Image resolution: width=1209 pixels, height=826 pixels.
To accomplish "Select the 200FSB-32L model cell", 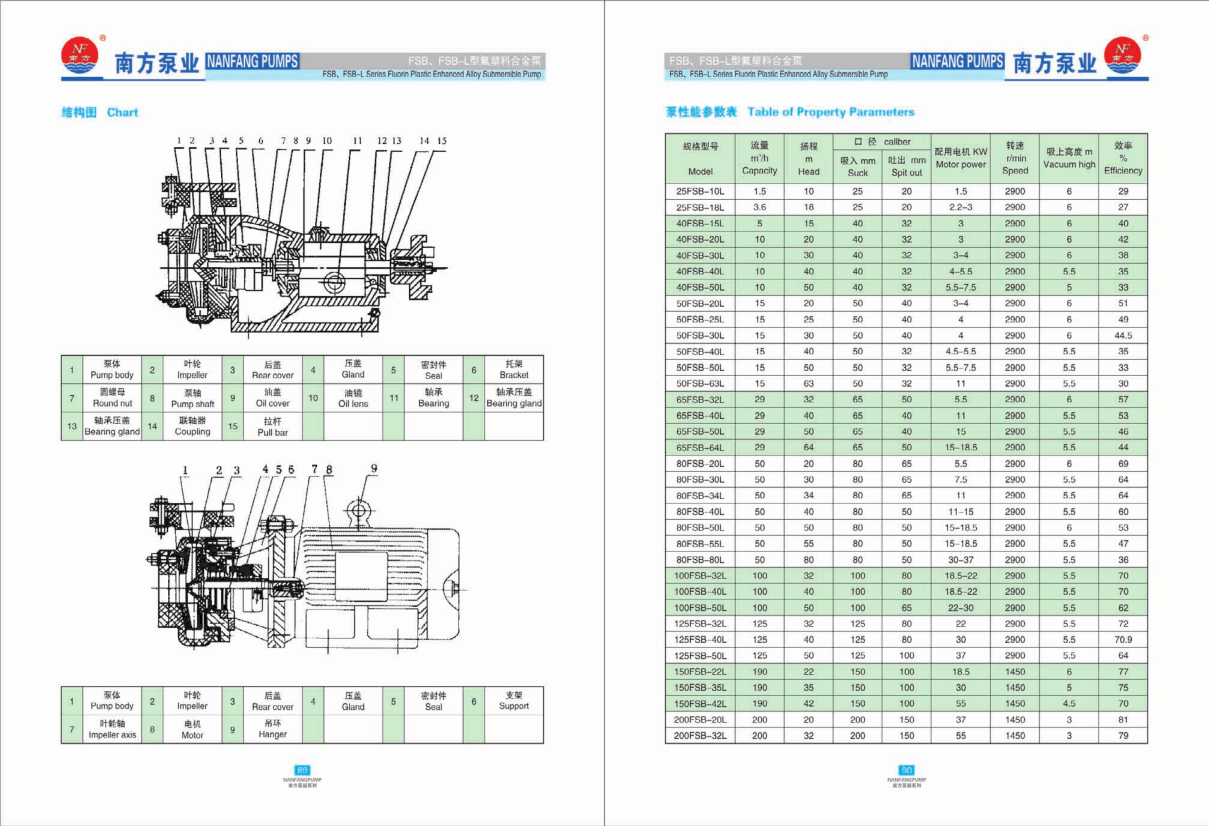I will click(x=700, y=735).
